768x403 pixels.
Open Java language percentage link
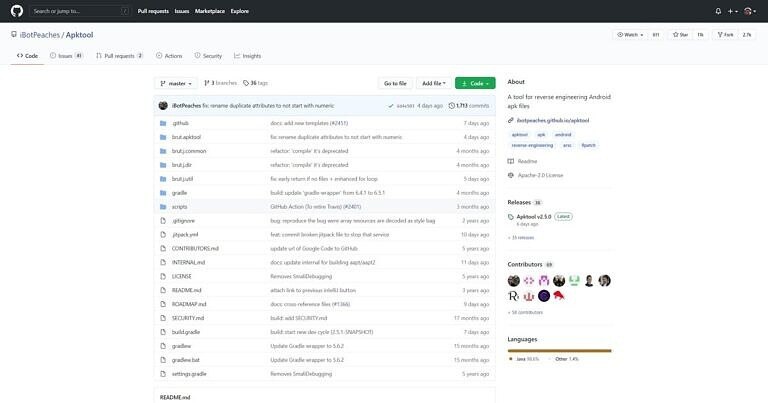[x=525, y=359]
